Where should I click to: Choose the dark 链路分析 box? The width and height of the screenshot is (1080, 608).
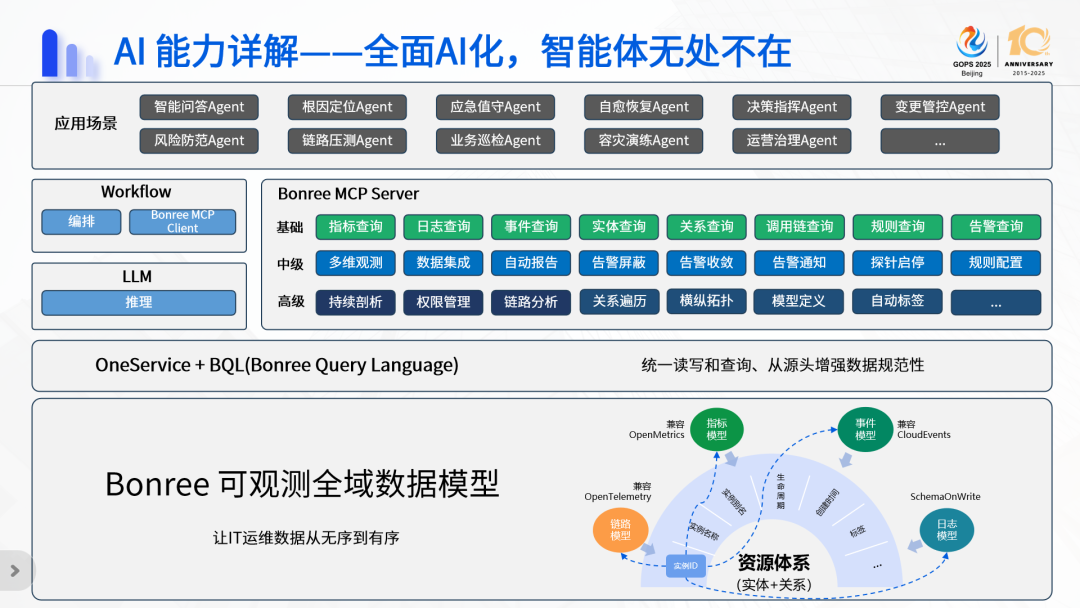point(530,302)
